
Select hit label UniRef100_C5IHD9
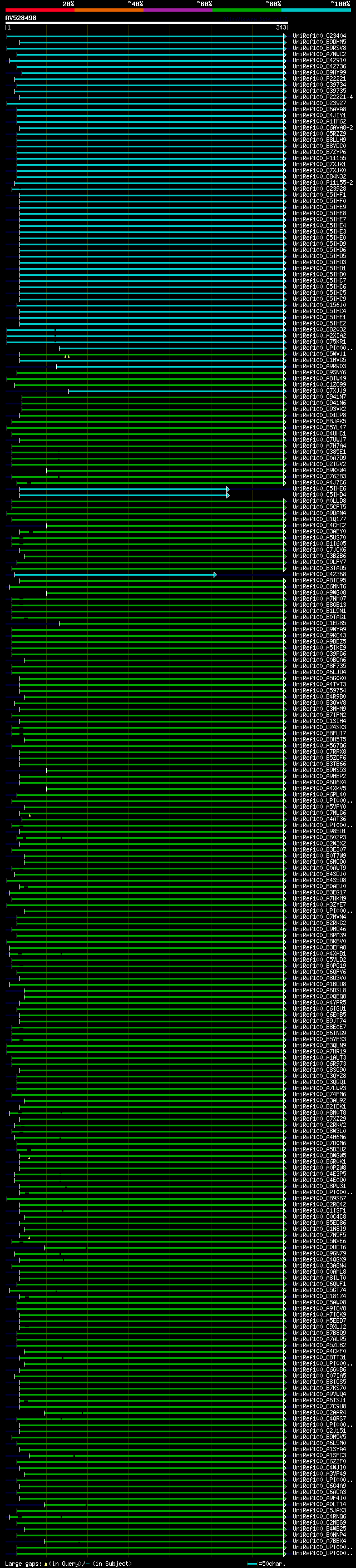pos(319,244)
